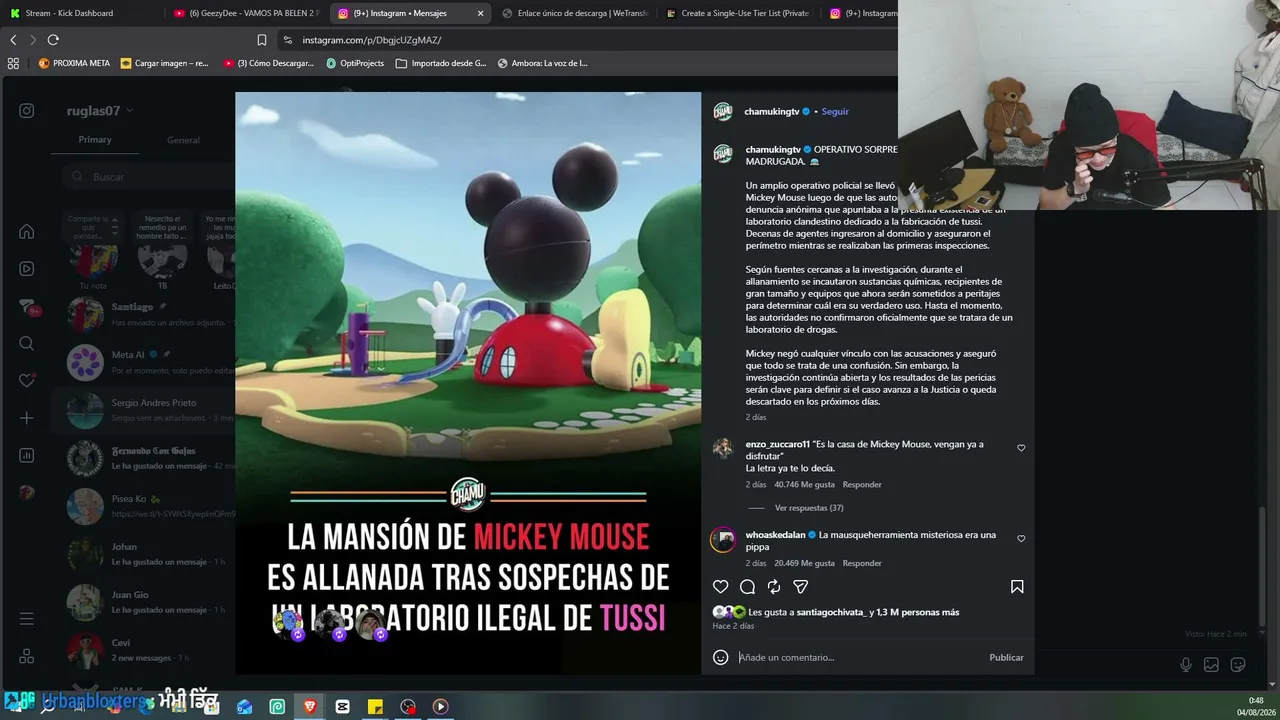This screenshot has height=720, width=1280.
Task: Click the image attachment icon in message bar
Action: (x=1211, y=665)
